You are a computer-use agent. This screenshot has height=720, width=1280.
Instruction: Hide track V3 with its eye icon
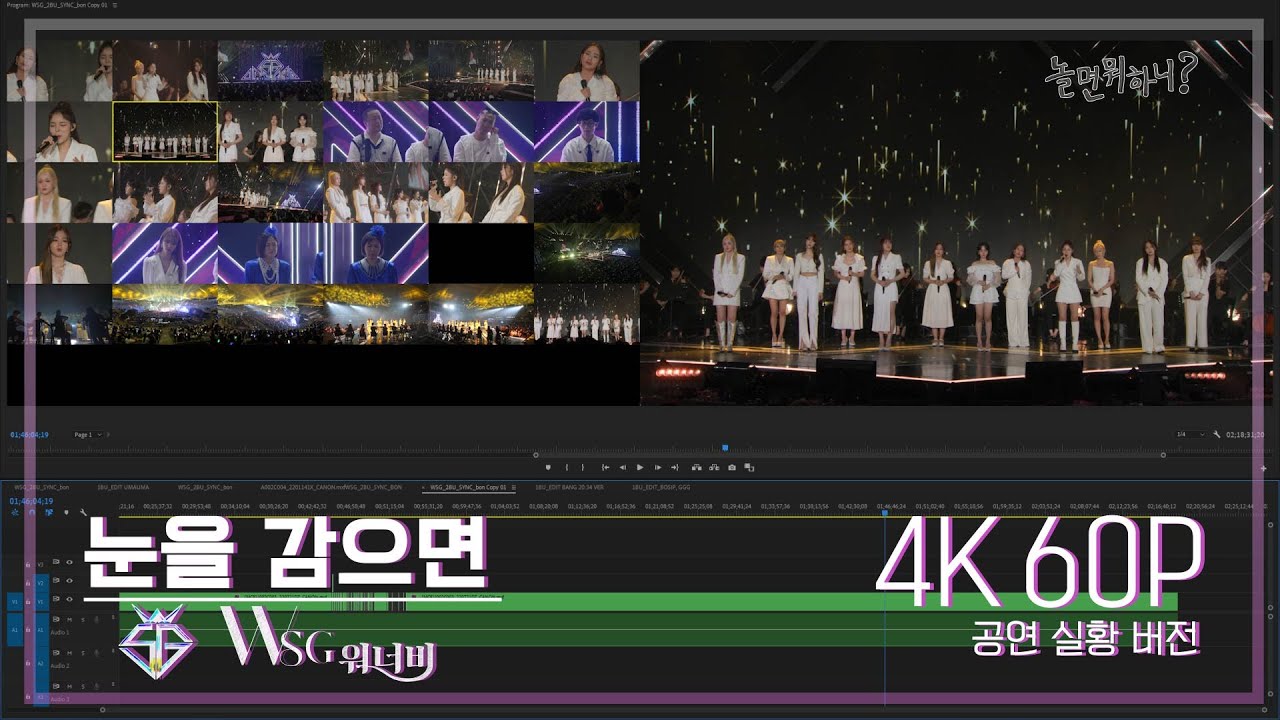tap(69, 562)
